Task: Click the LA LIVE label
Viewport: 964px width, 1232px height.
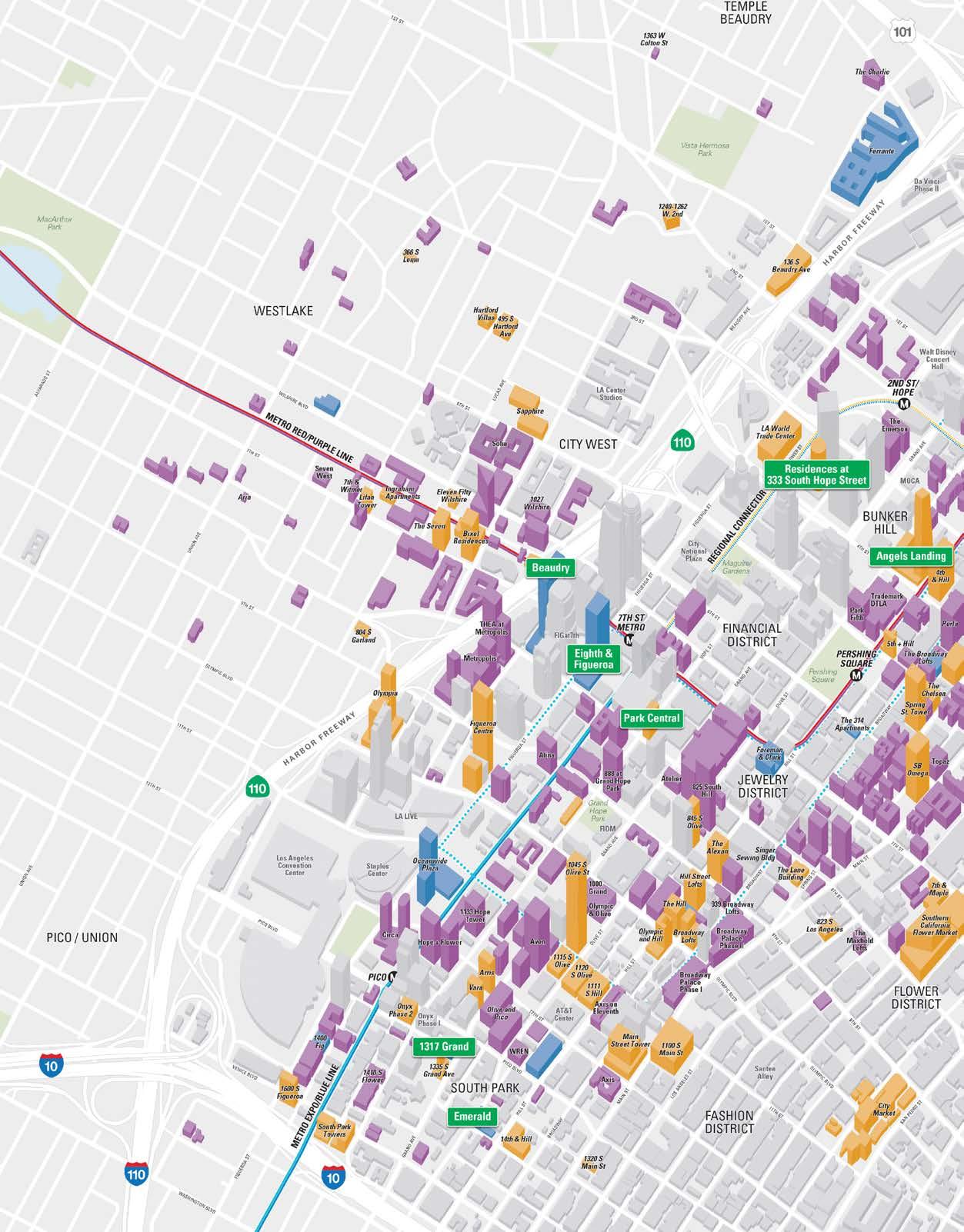Action: [406, 816]
